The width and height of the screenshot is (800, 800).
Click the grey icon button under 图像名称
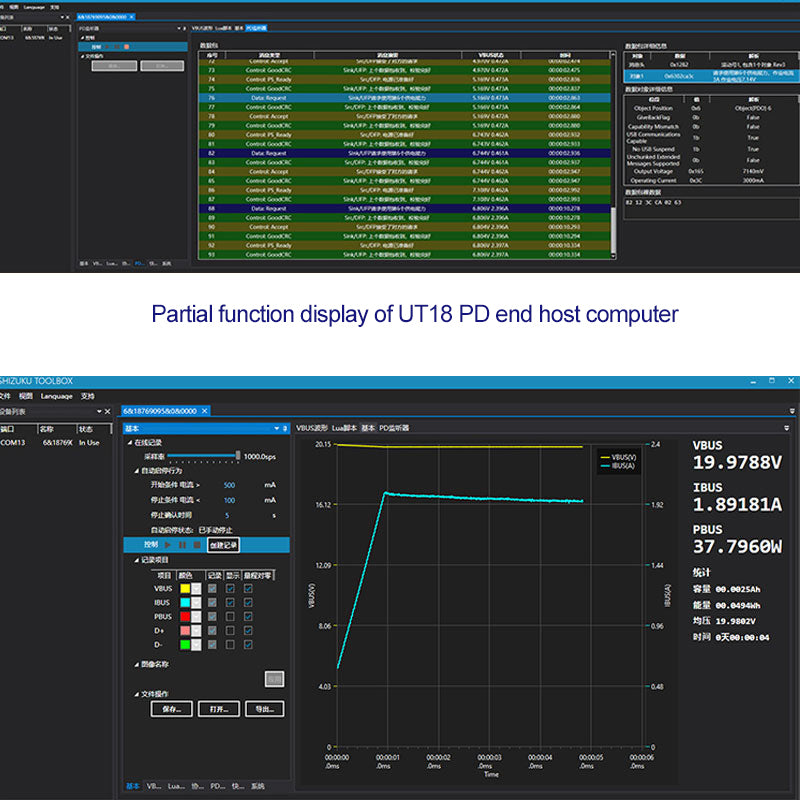pos(274,679)
